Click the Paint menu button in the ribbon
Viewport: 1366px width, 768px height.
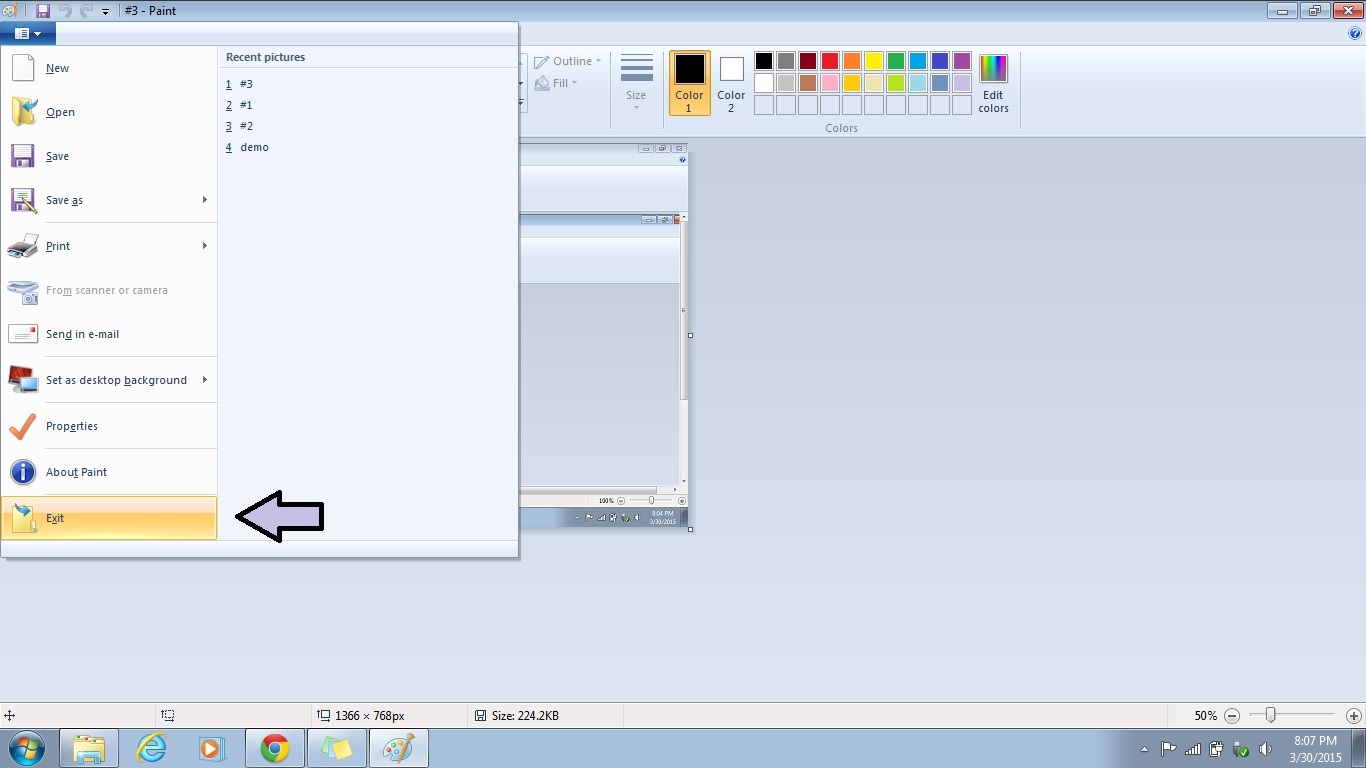click(28, 33)
